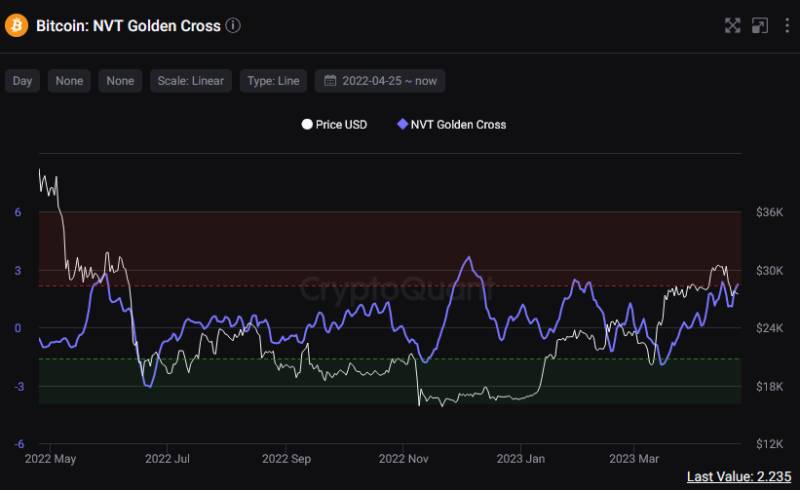This screenshot has width=800, height=490.
Task: Toggle Price USD series visibility
Action: point(335,125)
